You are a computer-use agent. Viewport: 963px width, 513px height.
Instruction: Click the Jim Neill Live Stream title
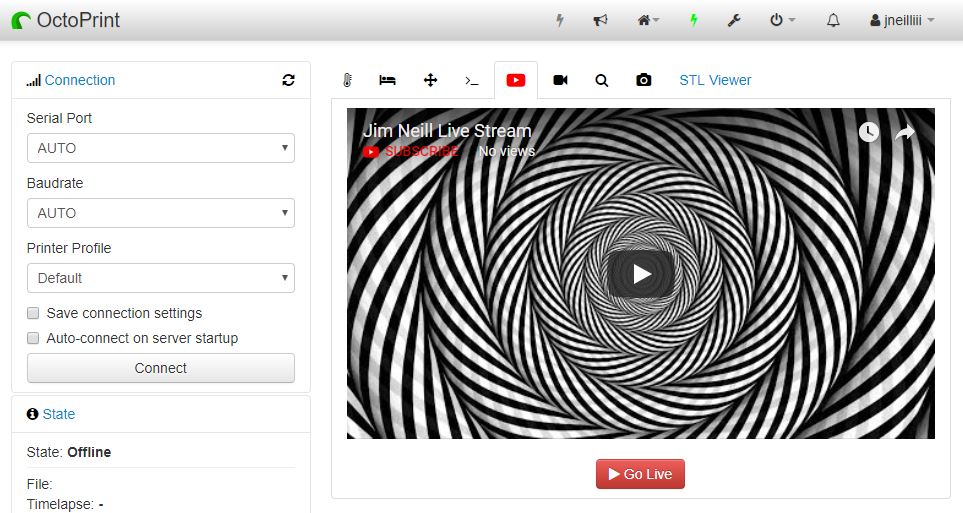447,131
